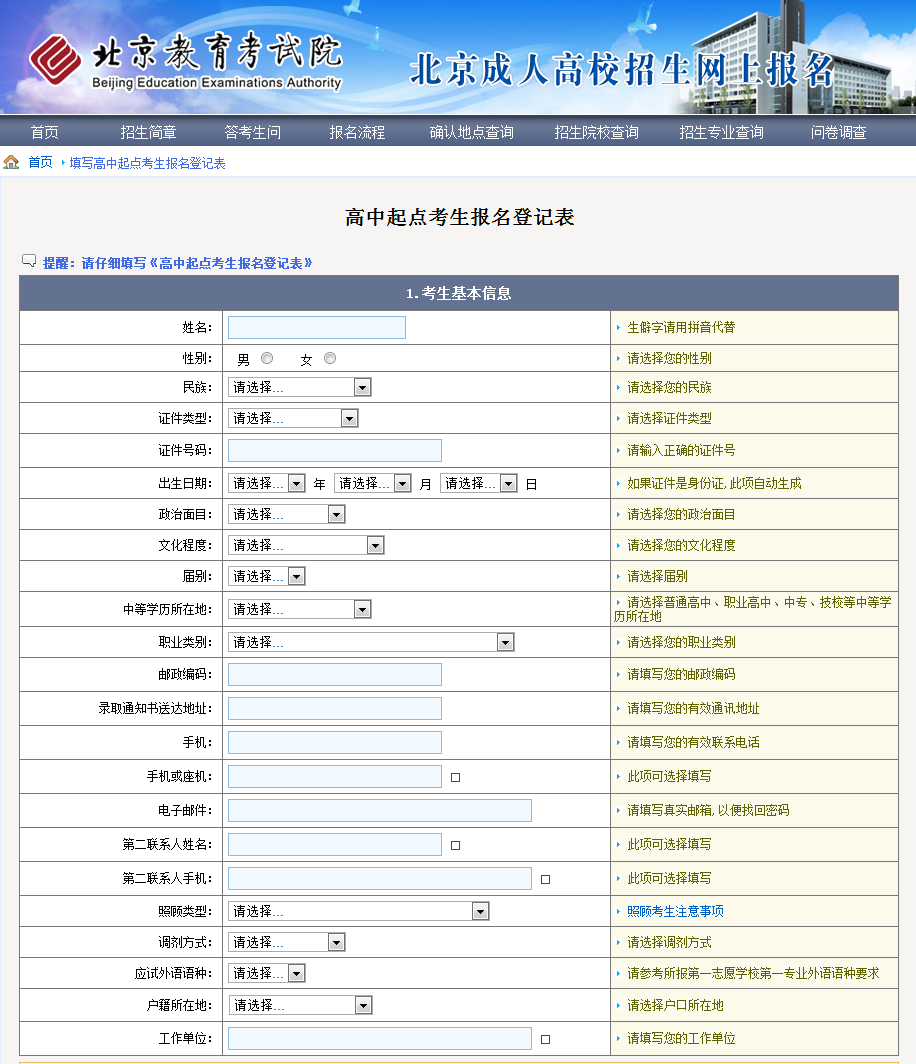
Task: Focus the 姓名 input field
Action: 317,327
